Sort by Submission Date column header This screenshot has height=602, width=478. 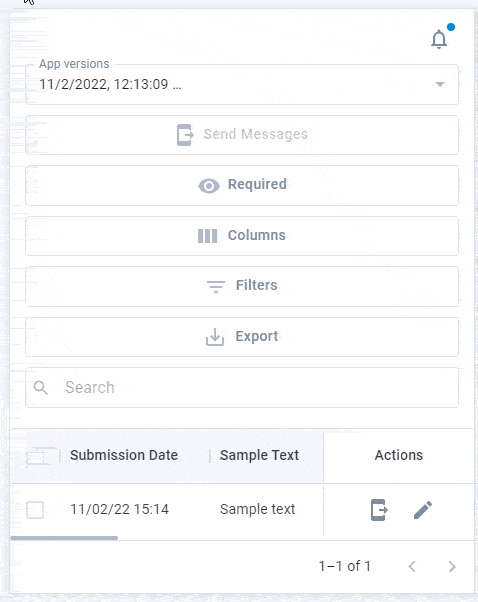click(x=124, y=455)
